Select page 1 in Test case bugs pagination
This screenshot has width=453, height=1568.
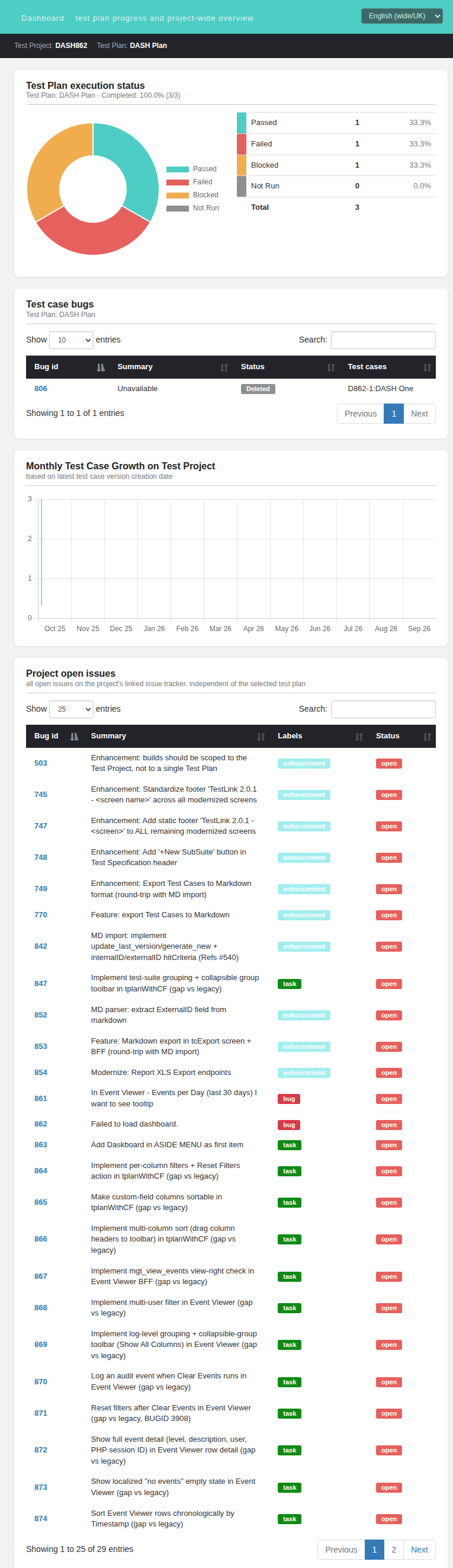(393, 413)
